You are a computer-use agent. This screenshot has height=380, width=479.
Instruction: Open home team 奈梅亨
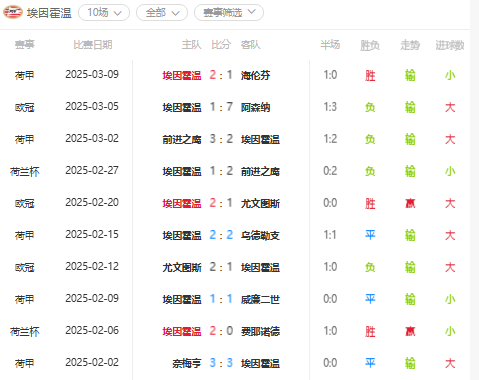(187, 363)
